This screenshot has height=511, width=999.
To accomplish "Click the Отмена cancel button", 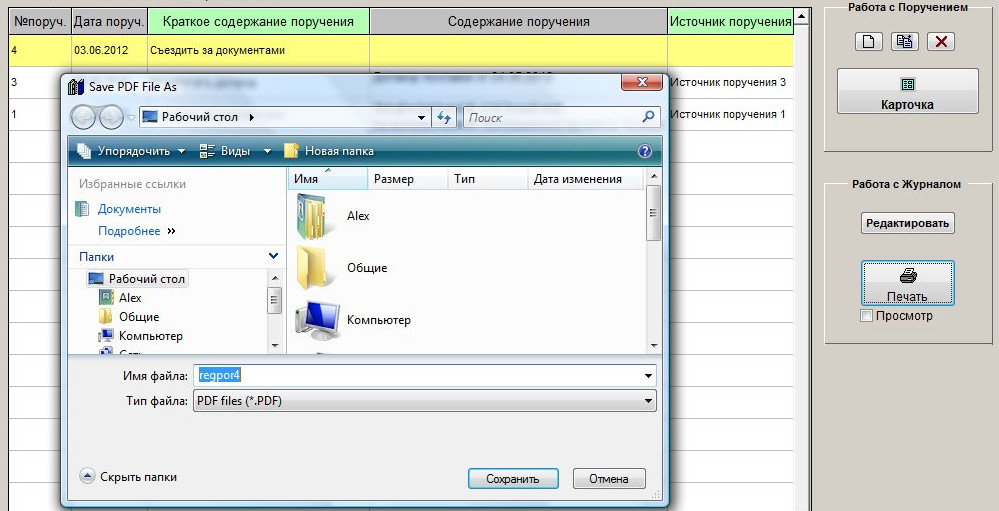I will pyautogui.click(x=608, y=479).
